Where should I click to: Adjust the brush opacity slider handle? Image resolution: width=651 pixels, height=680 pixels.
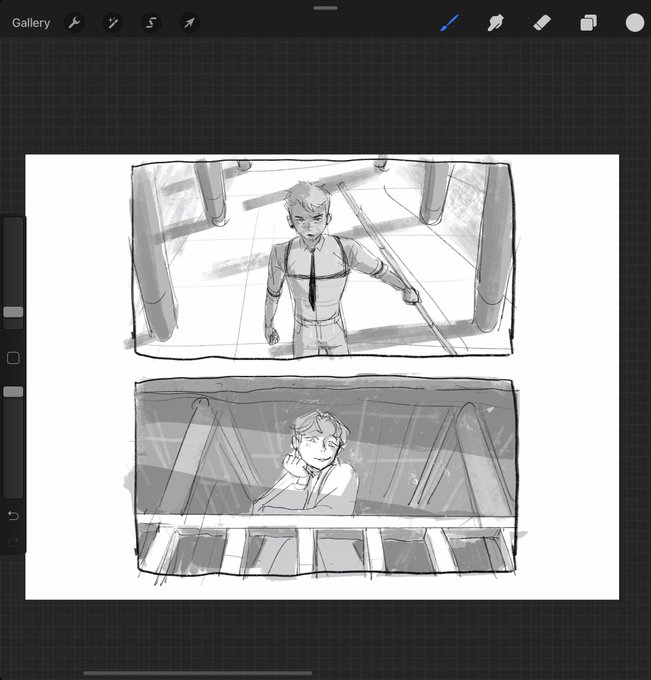click(13, 392)
